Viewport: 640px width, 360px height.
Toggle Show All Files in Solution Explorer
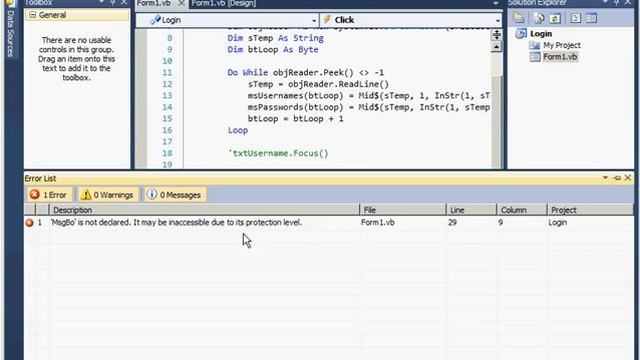tap(539, 18)
